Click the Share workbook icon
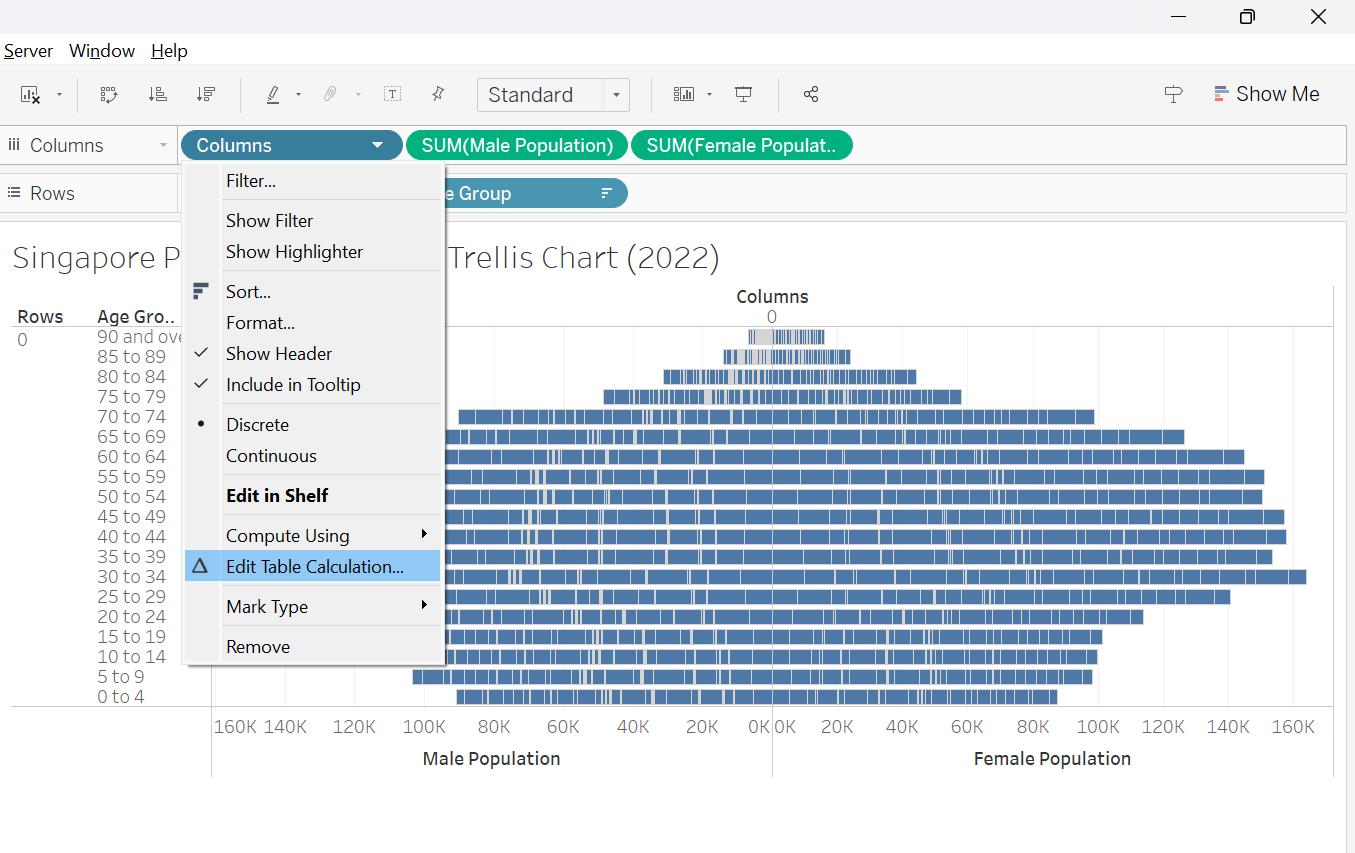The height and width of the screenshot is (853, 1355). click(x=811, y=94)
